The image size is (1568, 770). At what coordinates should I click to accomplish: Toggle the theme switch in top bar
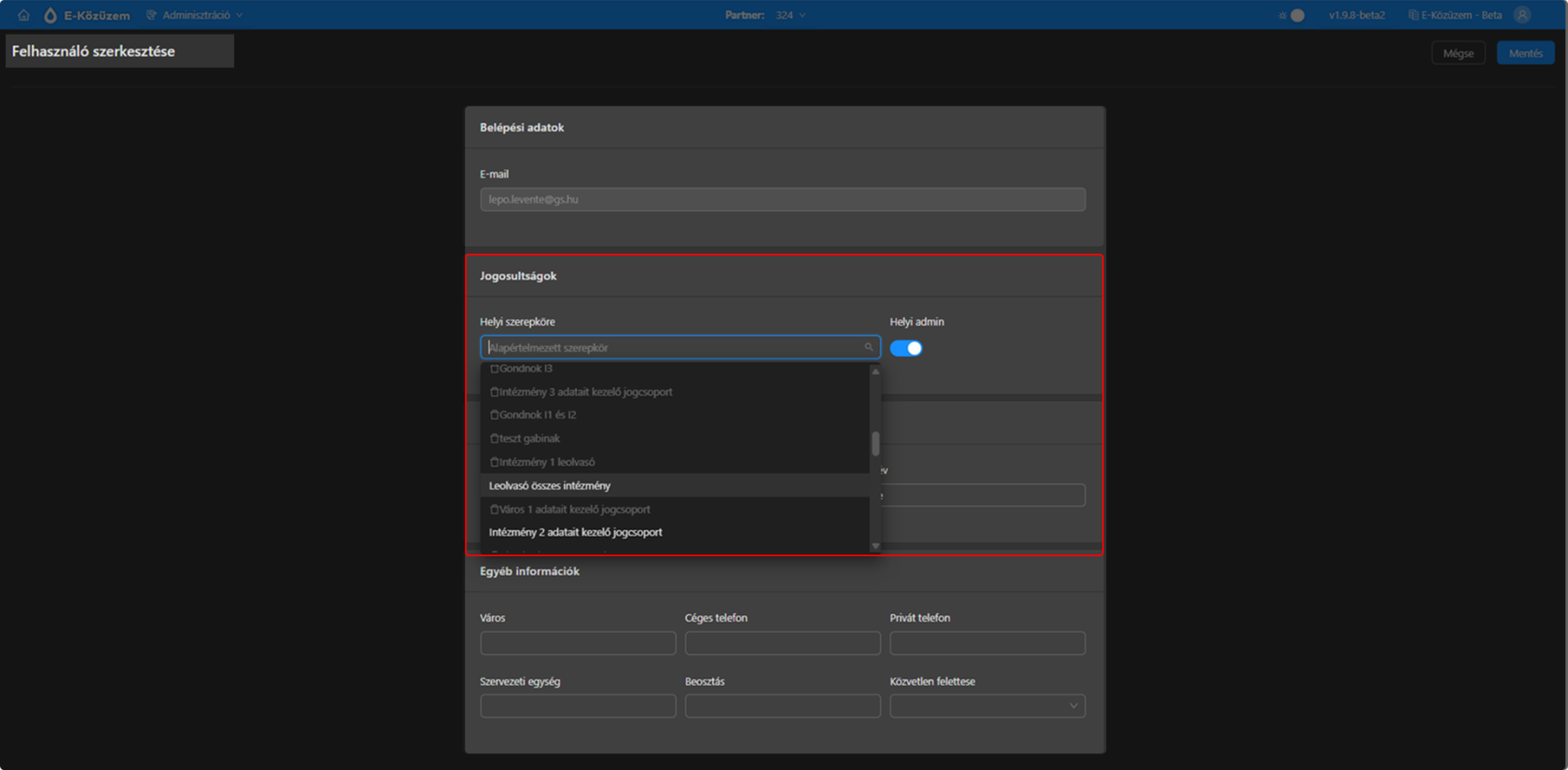1293,15
